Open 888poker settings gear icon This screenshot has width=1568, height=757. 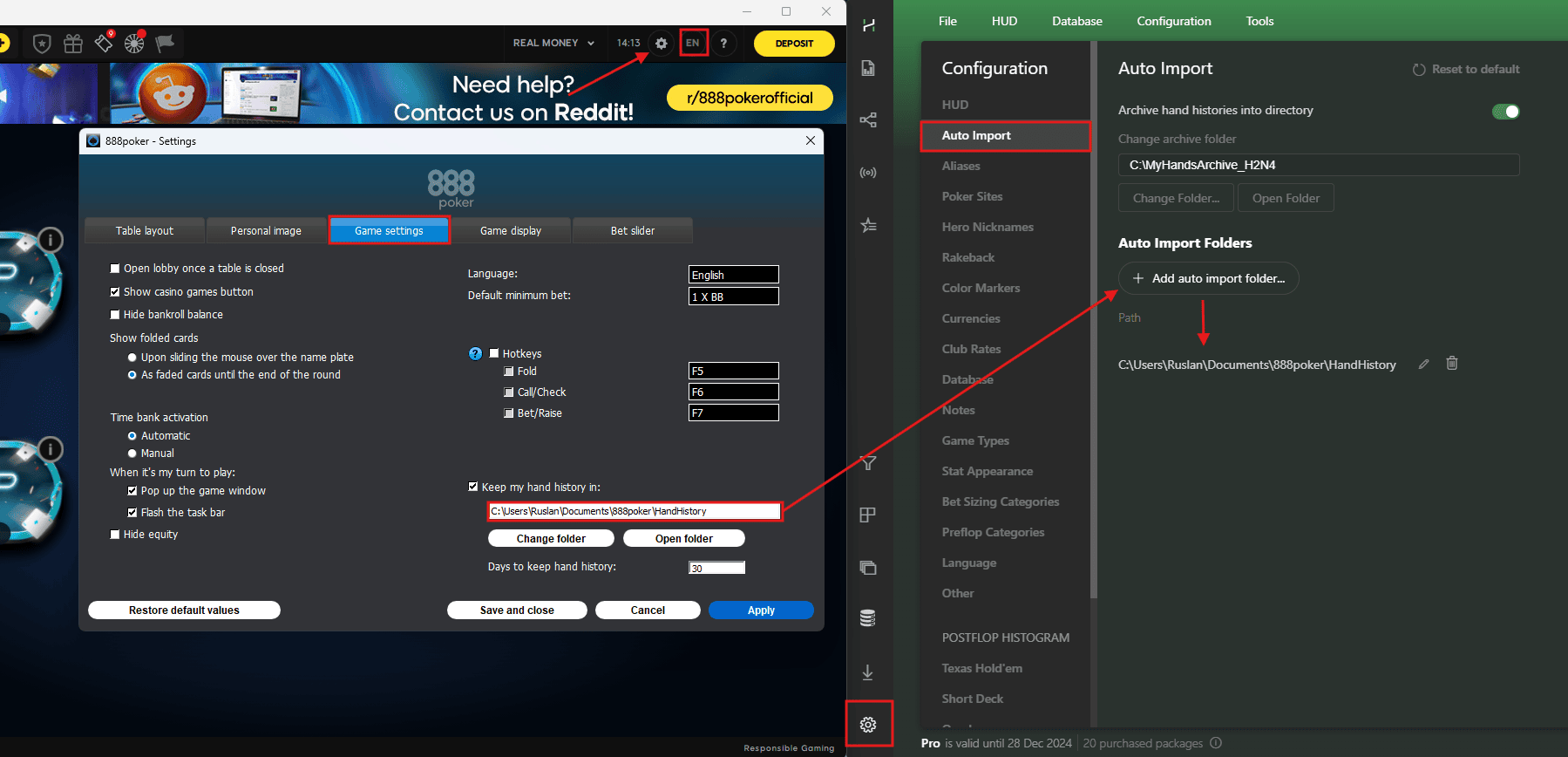[x=662, y=43]
